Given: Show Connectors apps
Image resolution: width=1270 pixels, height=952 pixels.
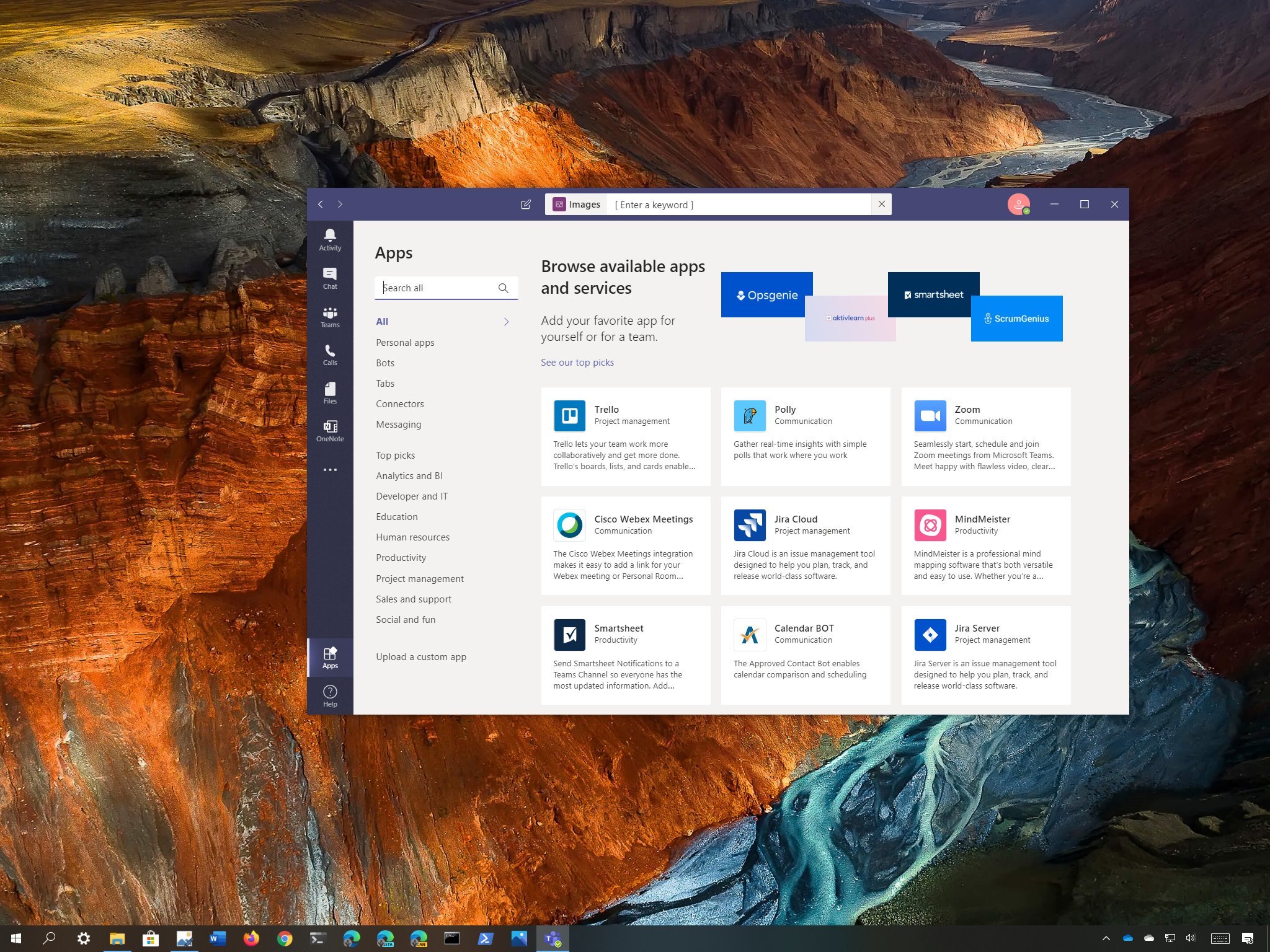Looking at the screenshot, I should pyautogui.click(x=400, y=404).
